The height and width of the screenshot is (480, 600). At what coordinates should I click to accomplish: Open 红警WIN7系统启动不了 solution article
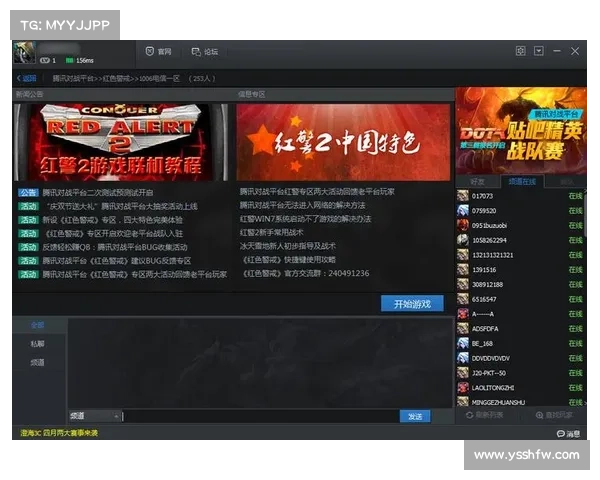tap(305, 219)
